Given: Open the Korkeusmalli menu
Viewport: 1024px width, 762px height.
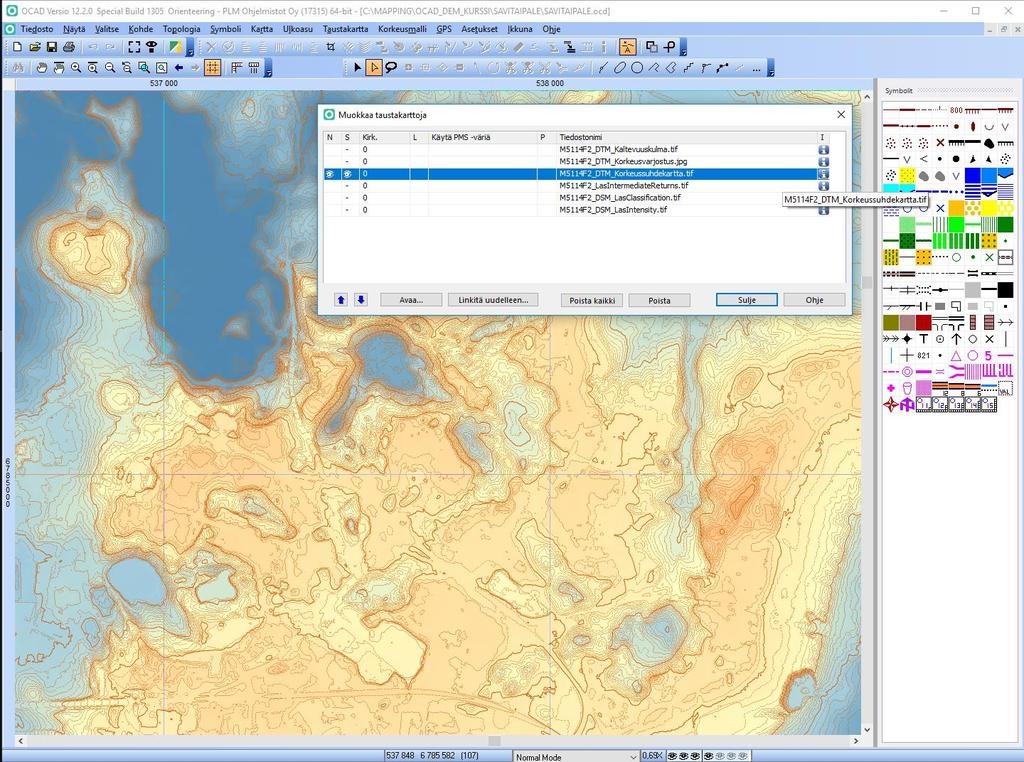Looking at the screenshot, I should coord(402,29).
